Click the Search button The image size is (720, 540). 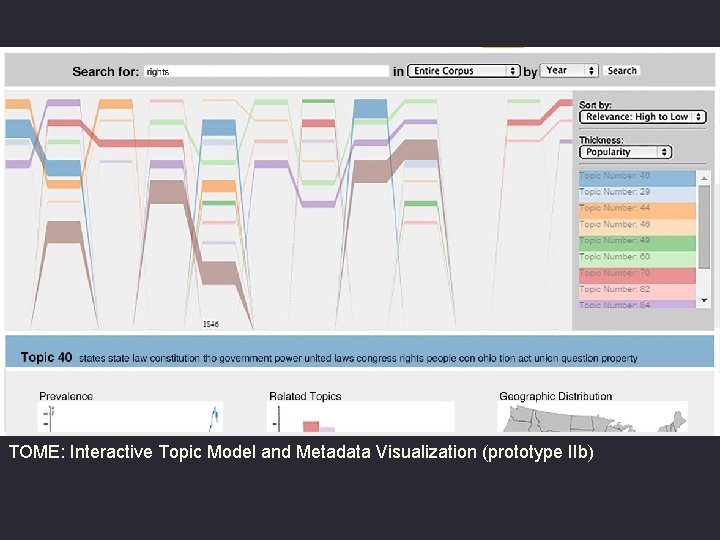tap(622, 71)
